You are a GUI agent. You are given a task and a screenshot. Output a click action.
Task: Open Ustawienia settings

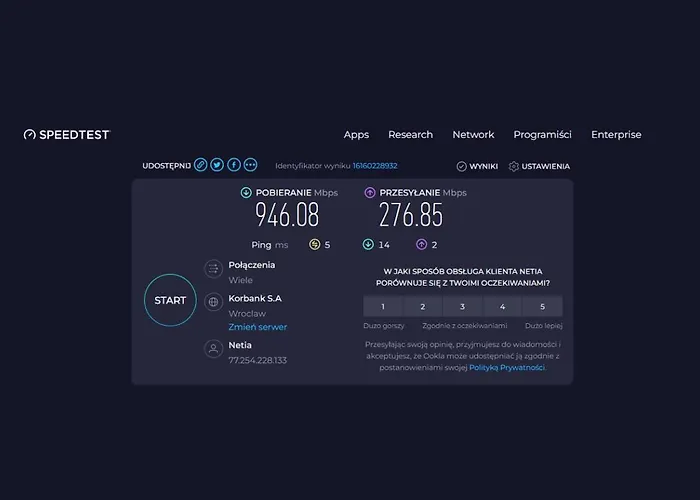pos(539,166)
